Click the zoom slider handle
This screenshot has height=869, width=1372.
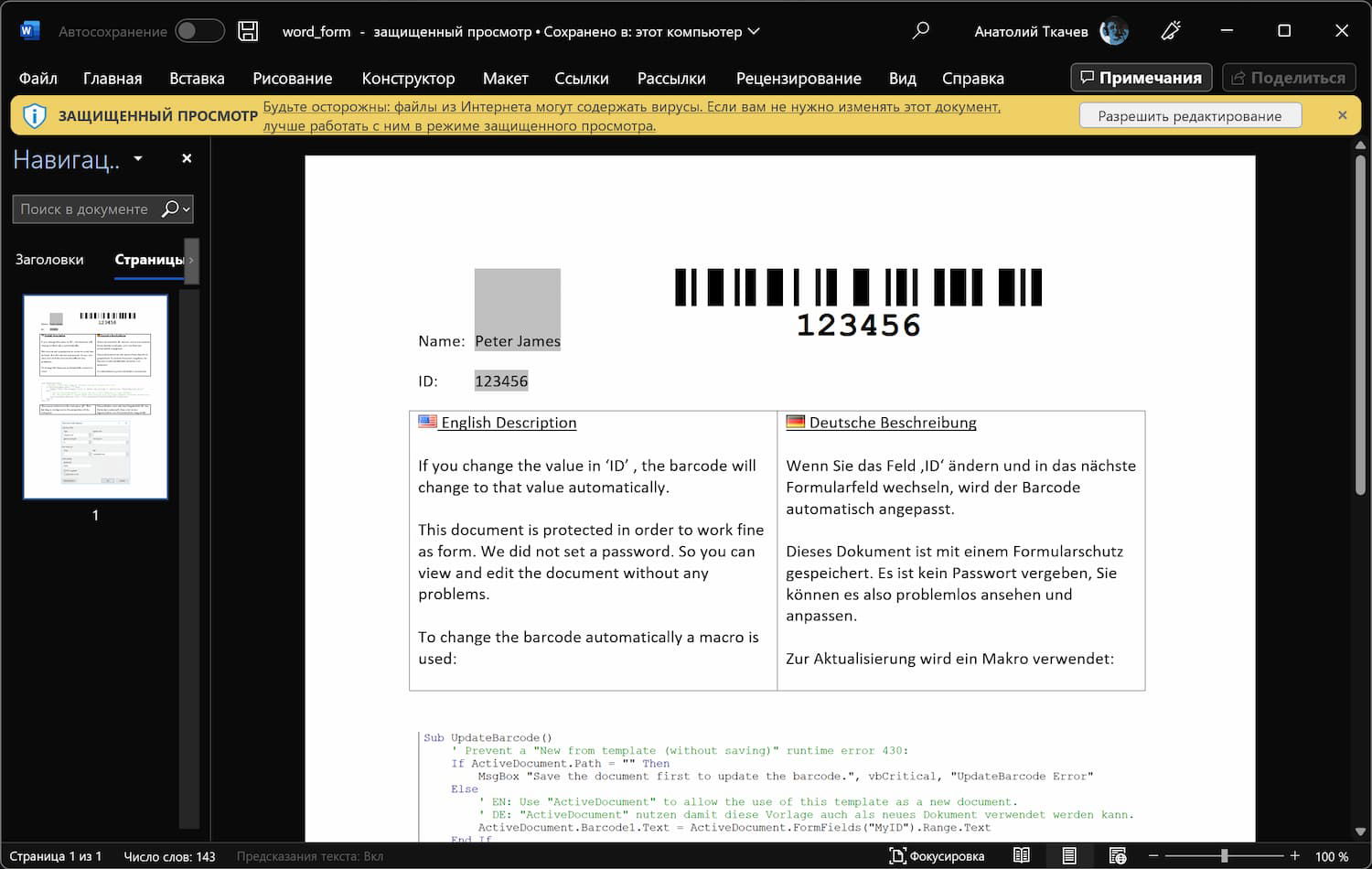[x=1224, y=855]
